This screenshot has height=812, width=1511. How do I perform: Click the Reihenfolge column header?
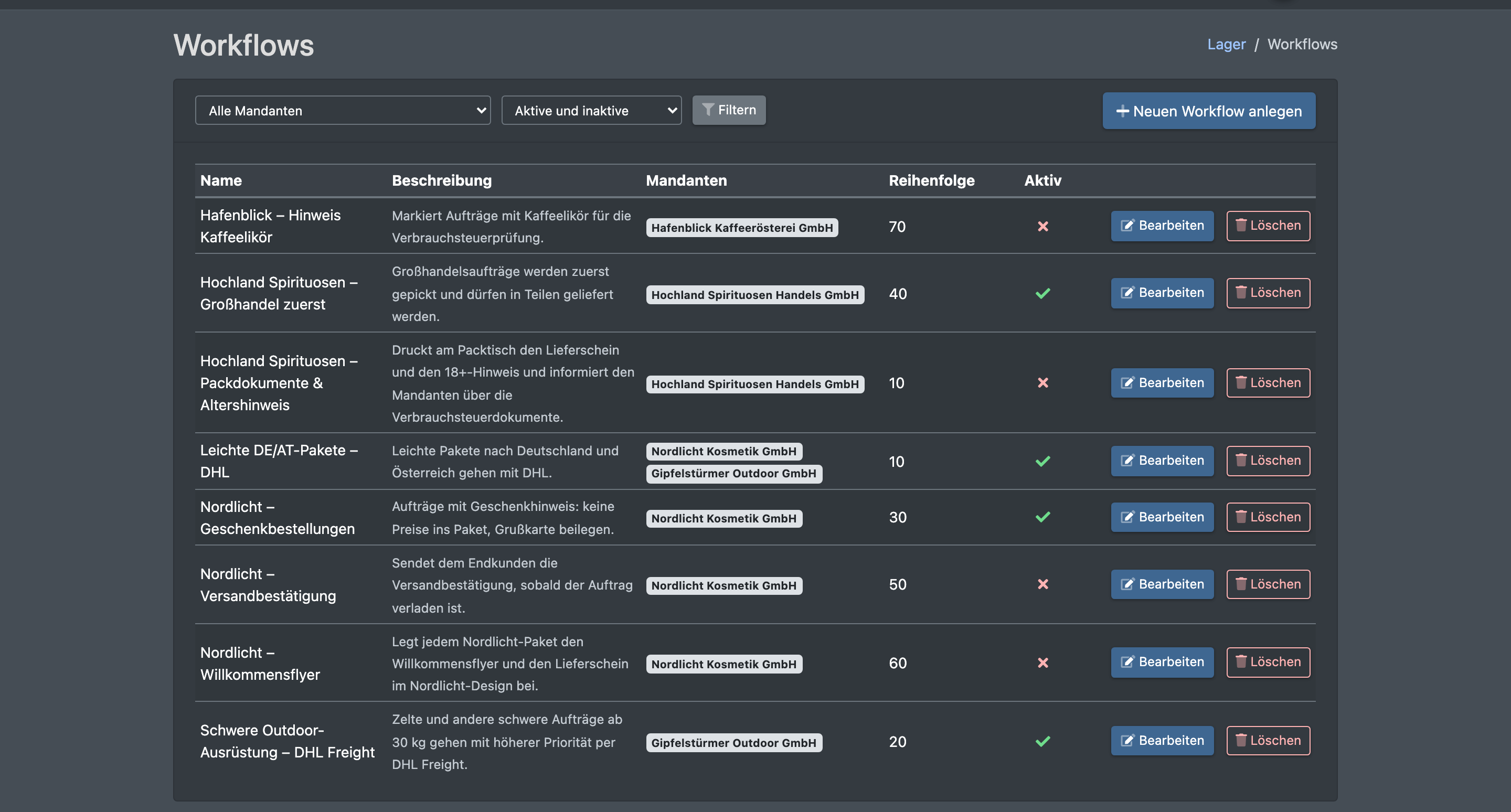coord(931,180)
